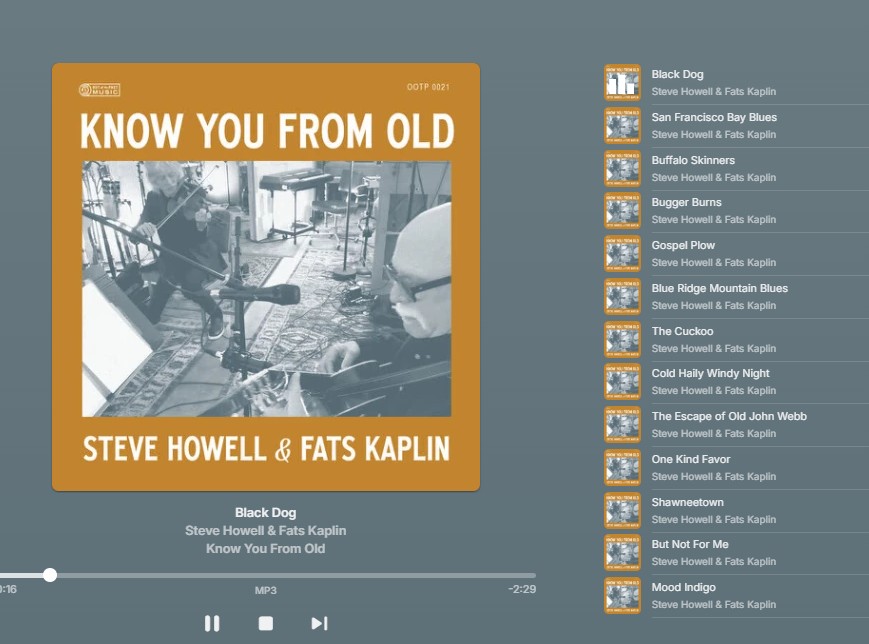Click the Shawneetown track artwork

tap(622, 511)
